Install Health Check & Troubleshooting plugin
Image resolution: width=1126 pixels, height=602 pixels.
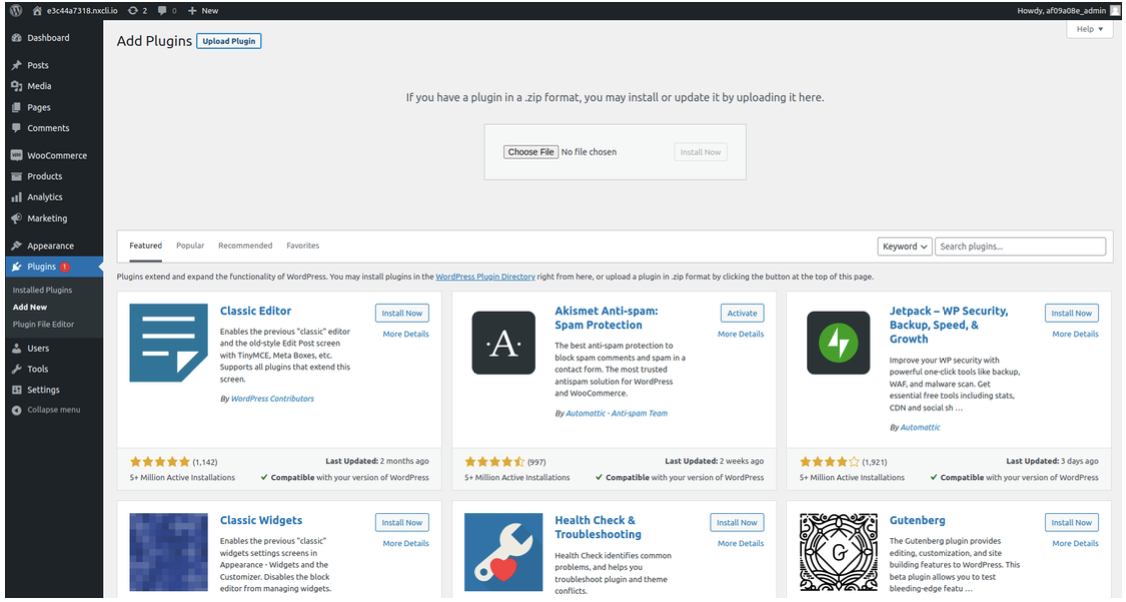(x=737, y=522)
